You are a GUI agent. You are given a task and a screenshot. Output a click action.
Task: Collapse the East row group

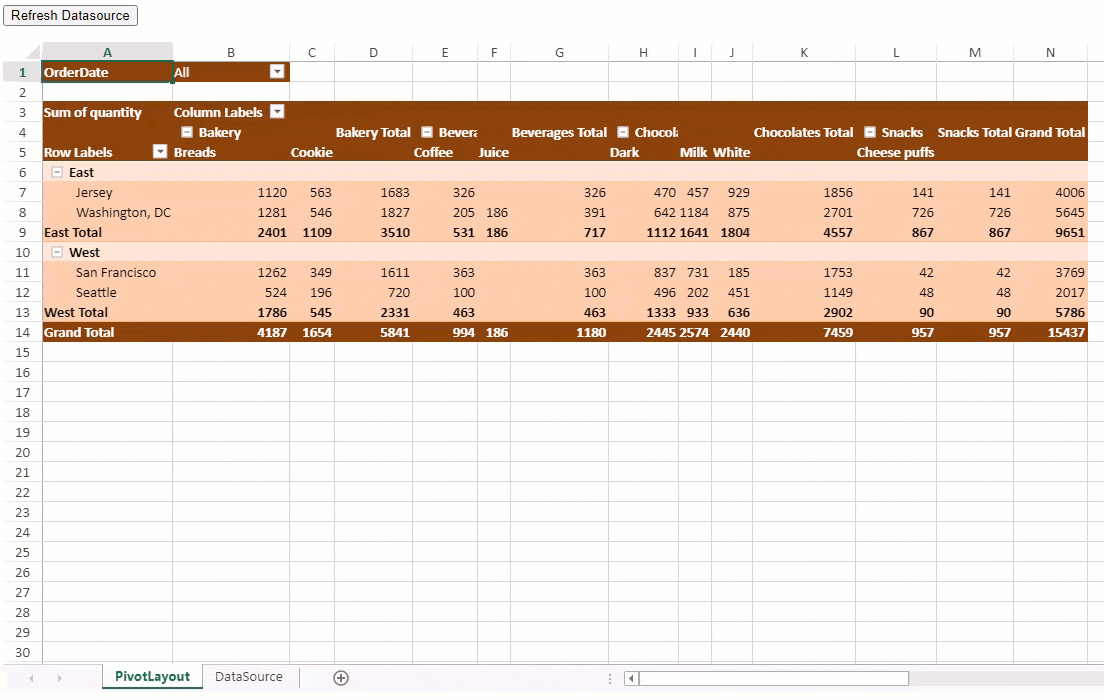[57, 173]
